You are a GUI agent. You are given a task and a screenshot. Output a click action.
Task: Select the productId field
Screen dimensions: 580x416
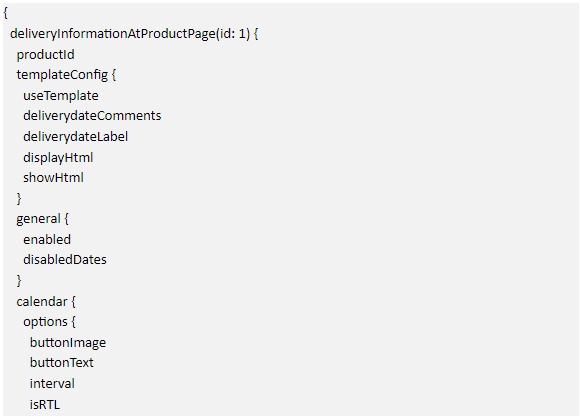[x=45, y=55]
